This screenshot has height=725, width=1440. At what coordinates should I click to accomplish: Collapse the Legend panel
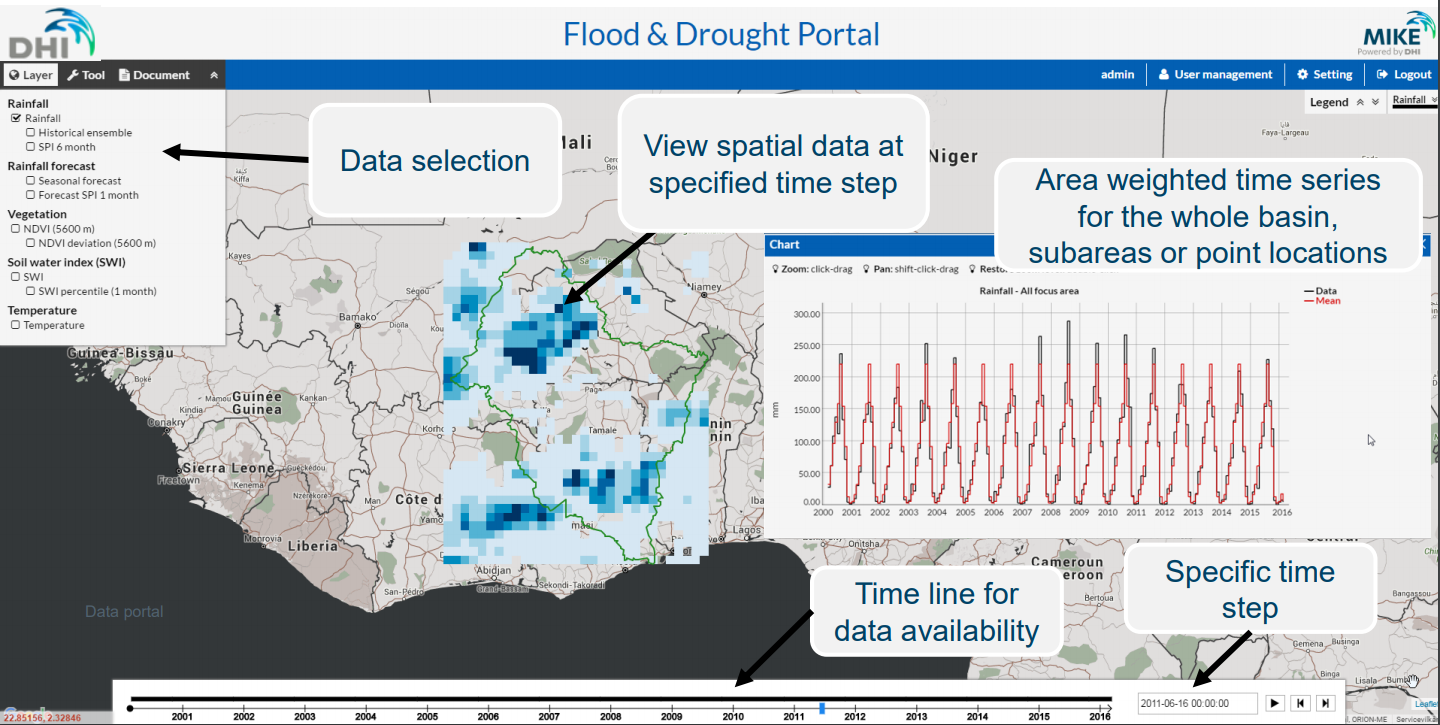pyautogui.click(x=1358, y=101)
